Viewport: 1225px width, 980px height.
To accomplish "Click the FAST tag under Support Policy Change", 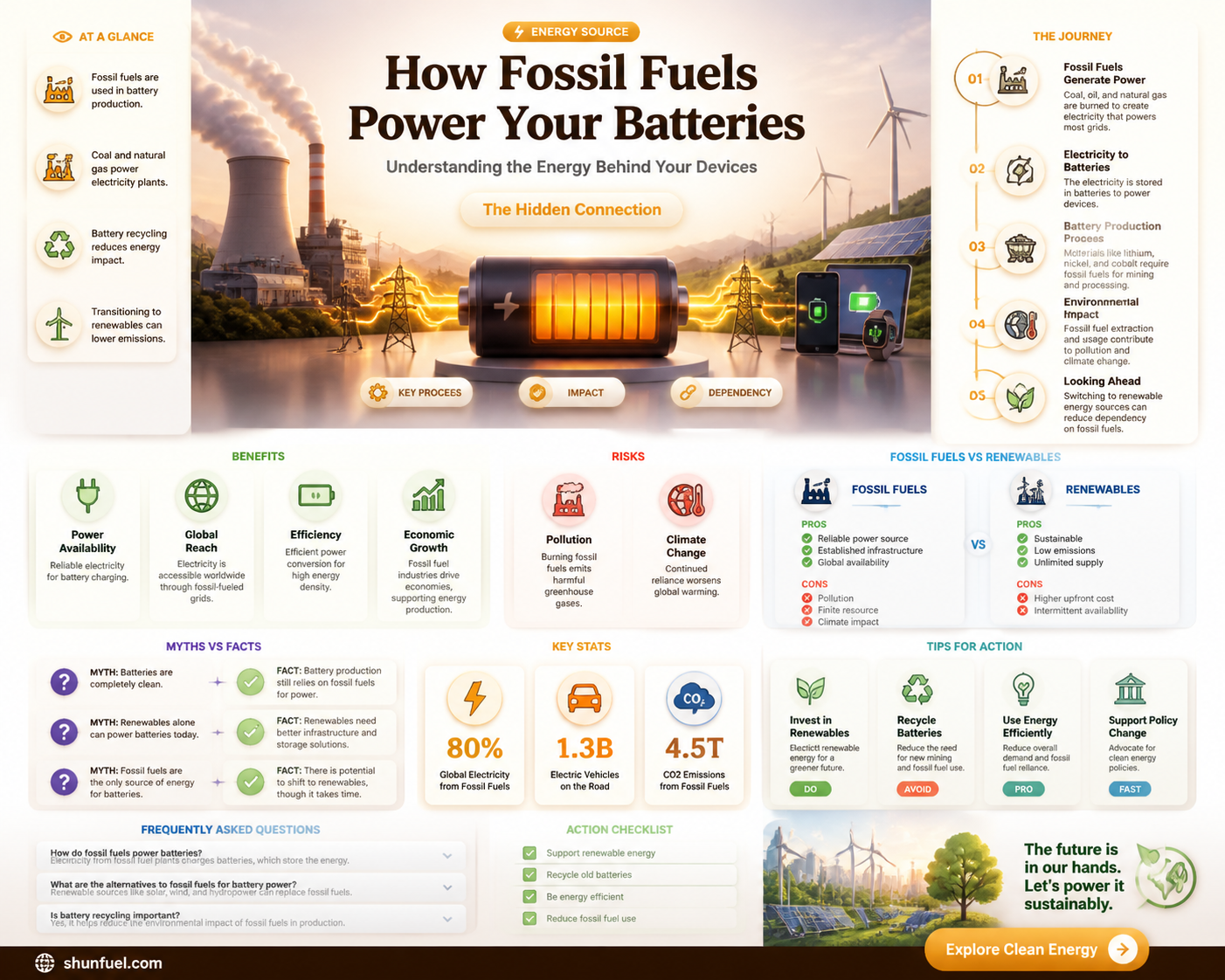I will 1130,789.
